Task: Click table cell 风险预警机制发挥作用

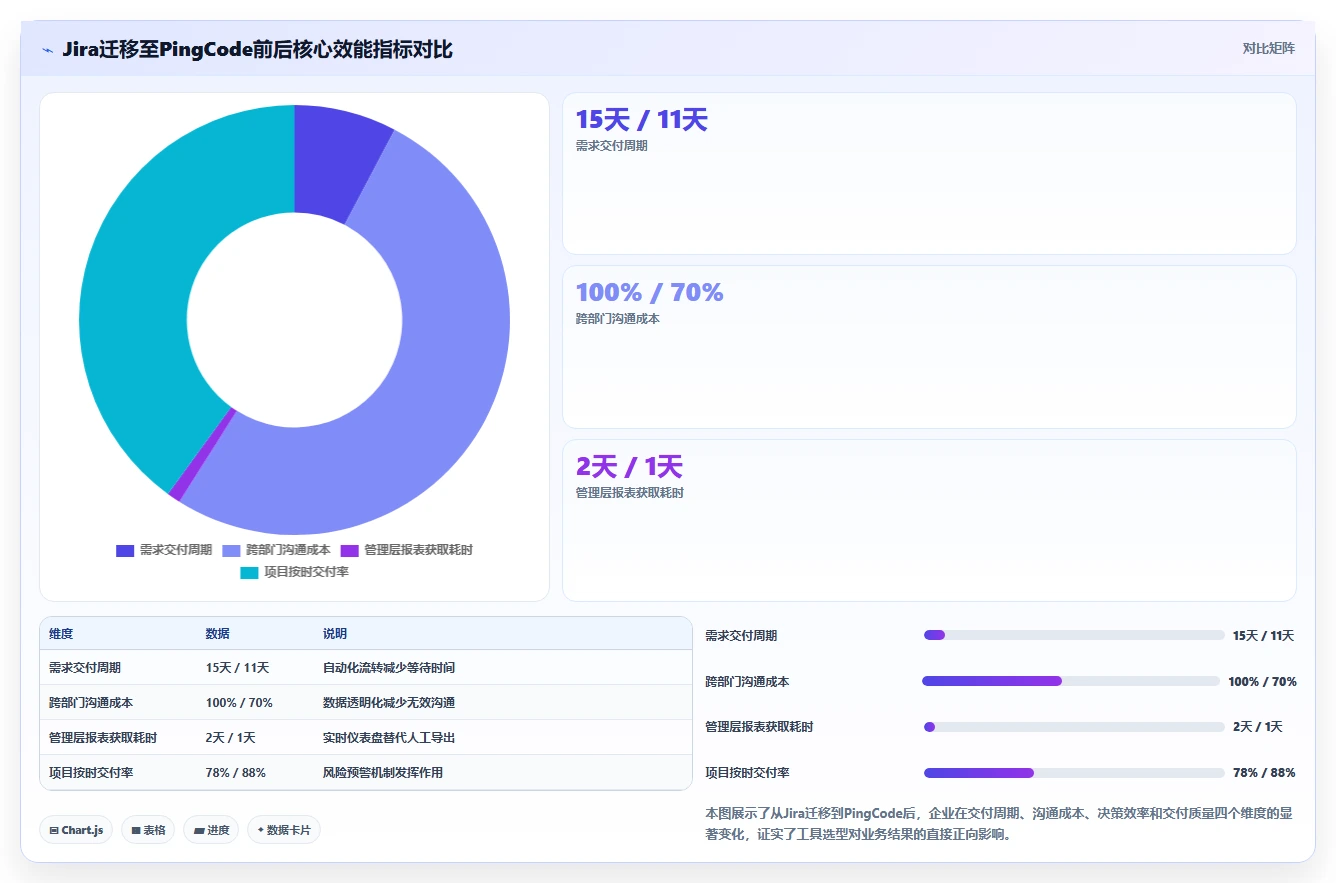Action: 383,772
